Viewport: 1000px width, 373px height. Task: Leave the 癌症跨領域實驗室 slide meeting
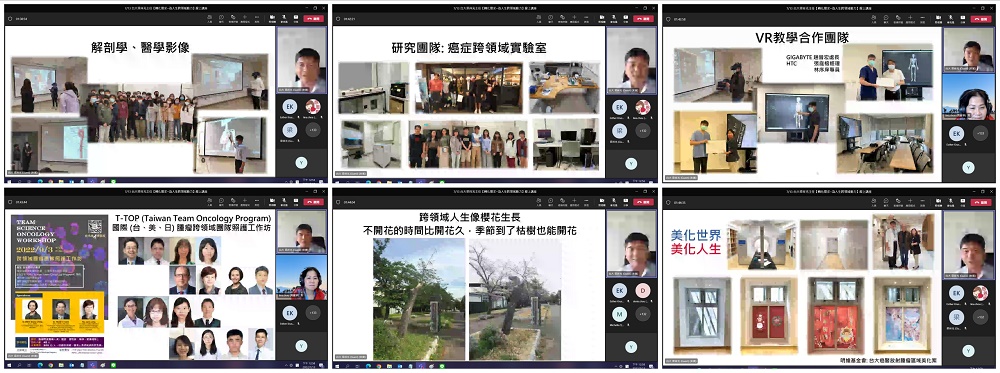643,18
